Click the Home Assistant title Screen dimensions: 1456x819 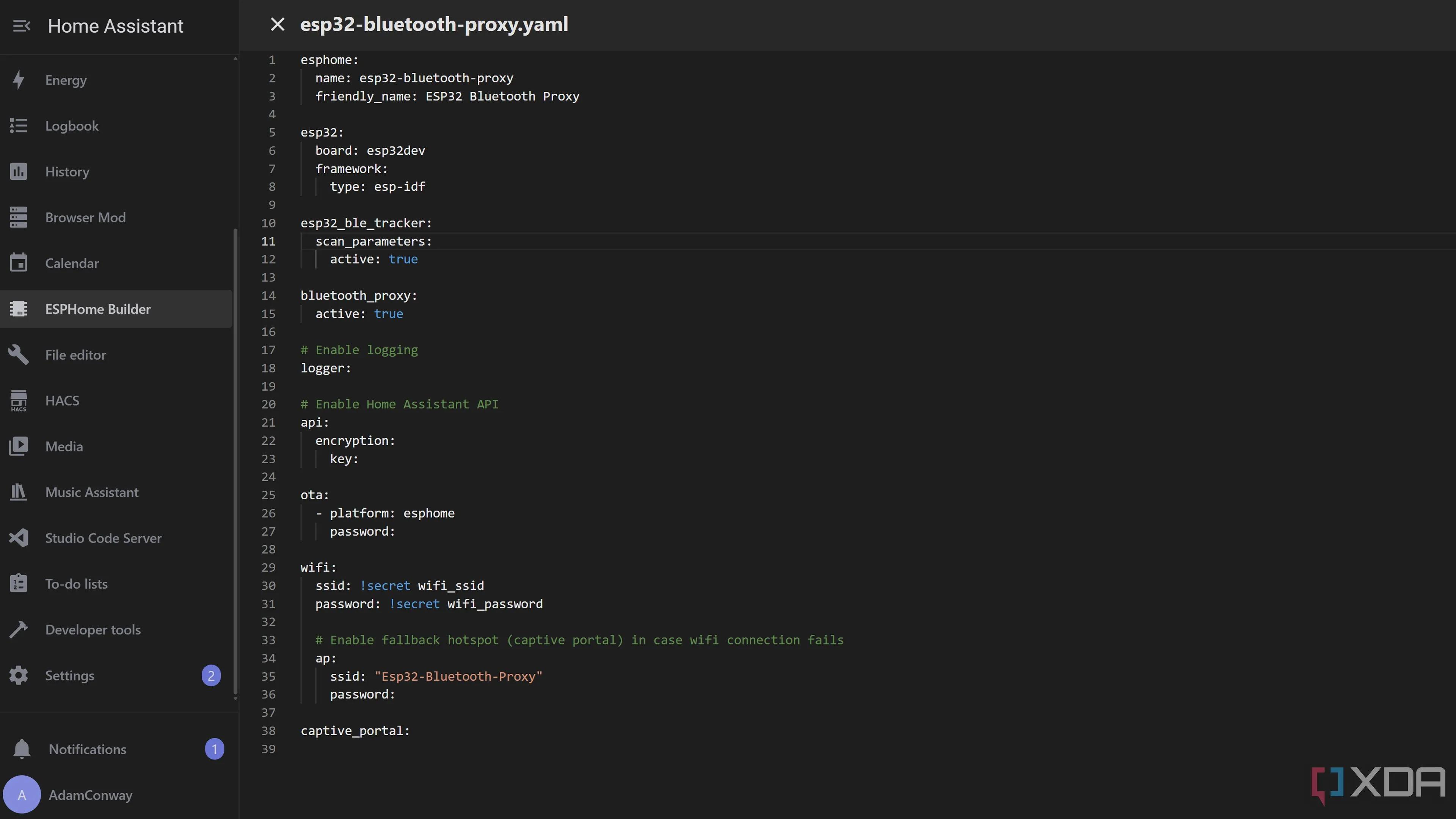click(115, 26)
